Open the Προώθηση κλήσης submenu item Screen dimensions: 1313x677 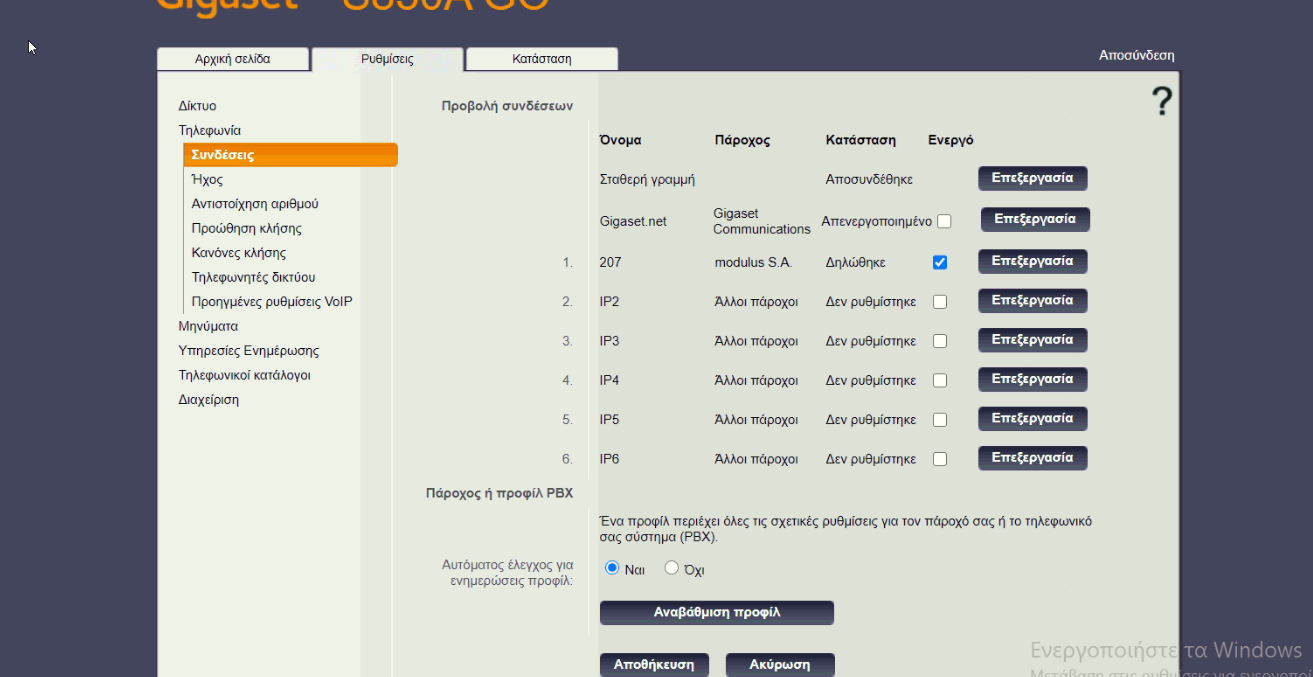246,228
